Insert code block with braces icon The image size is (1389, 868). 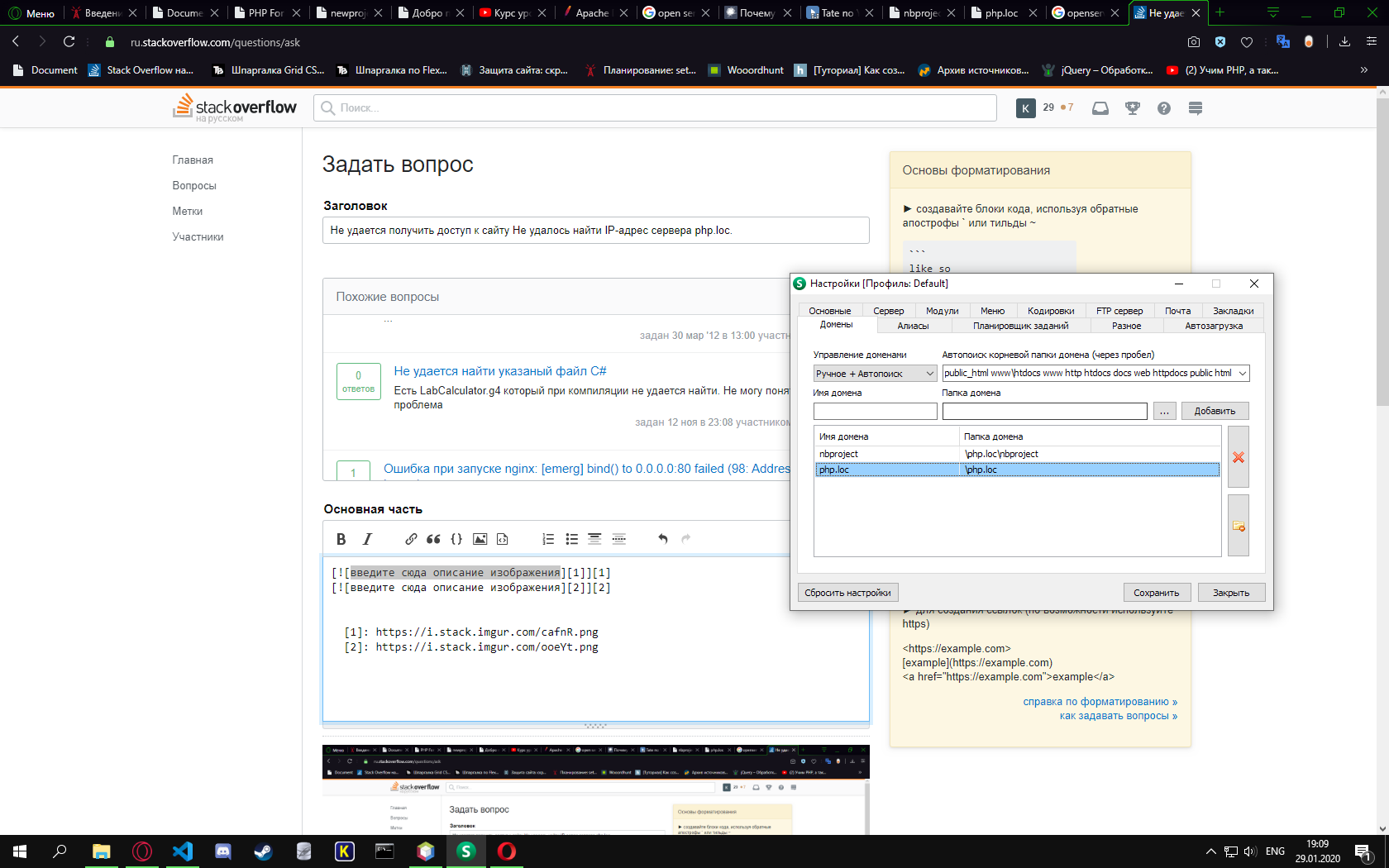tap(456, 539)
